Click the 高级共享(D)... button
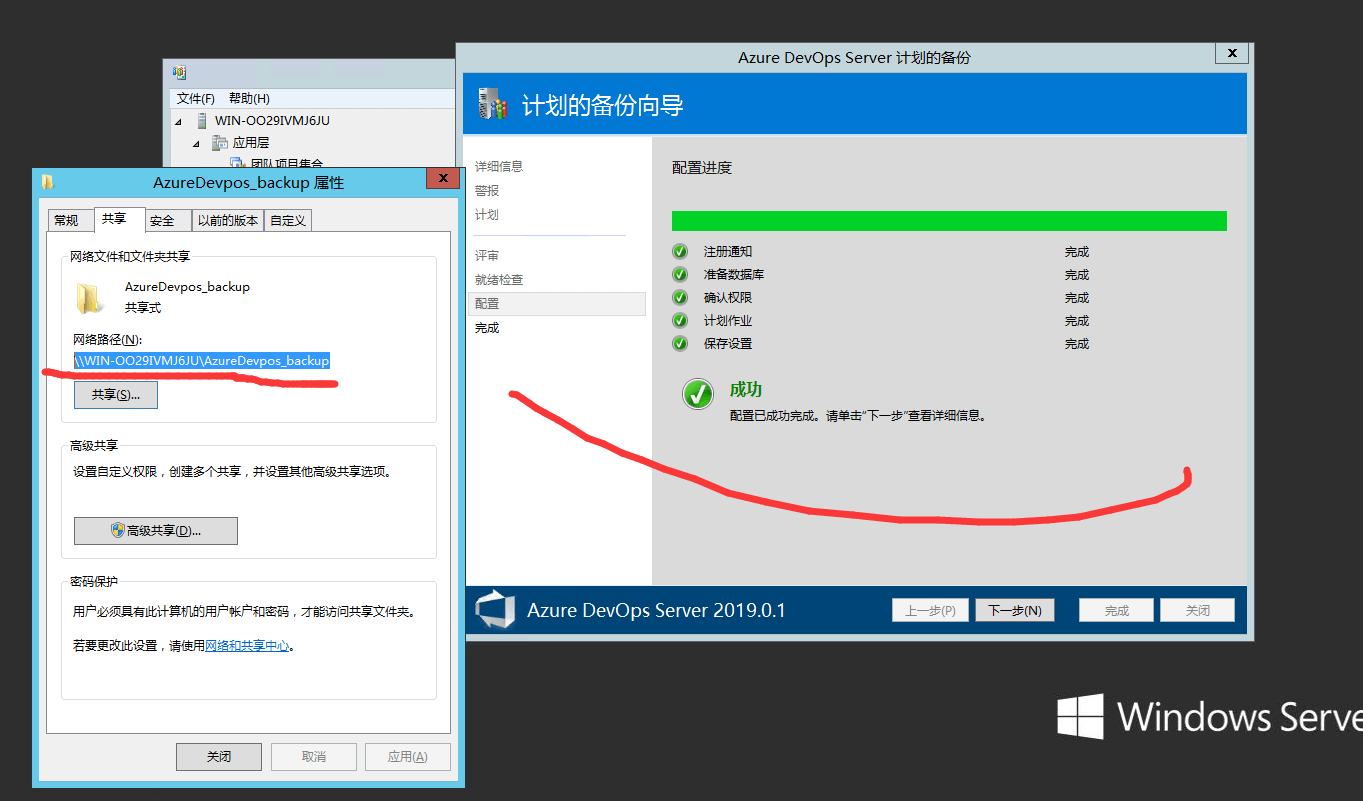The width and height of the screenshot is (1363, 801). [x=156, y=531]
